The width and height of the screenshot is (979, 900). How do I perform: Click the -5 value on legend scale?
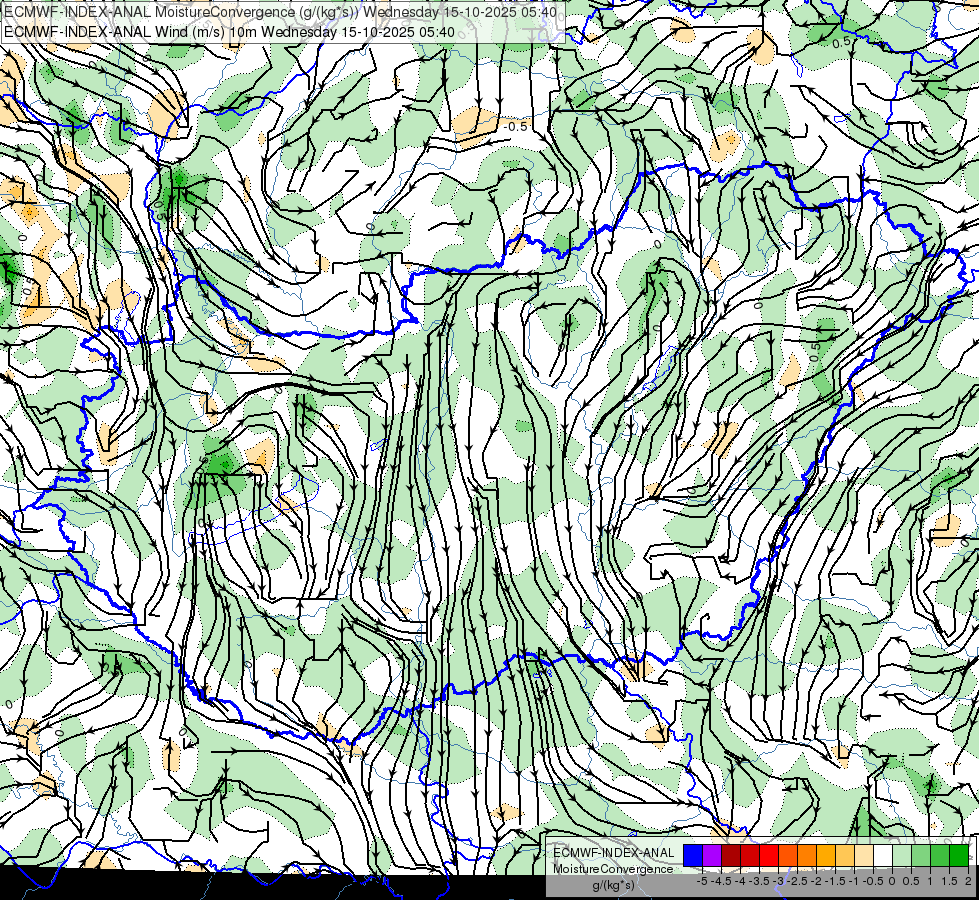pos(702,881)
